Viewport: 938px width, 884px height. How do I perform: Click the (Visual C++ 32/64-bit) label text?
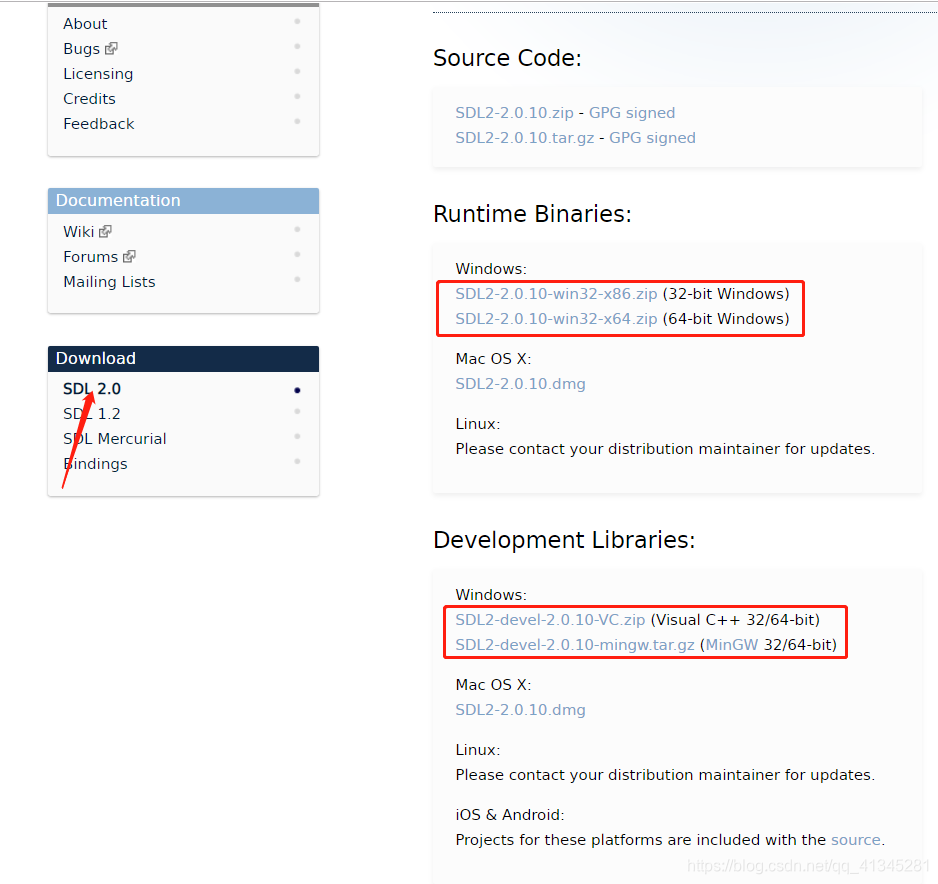735,620
